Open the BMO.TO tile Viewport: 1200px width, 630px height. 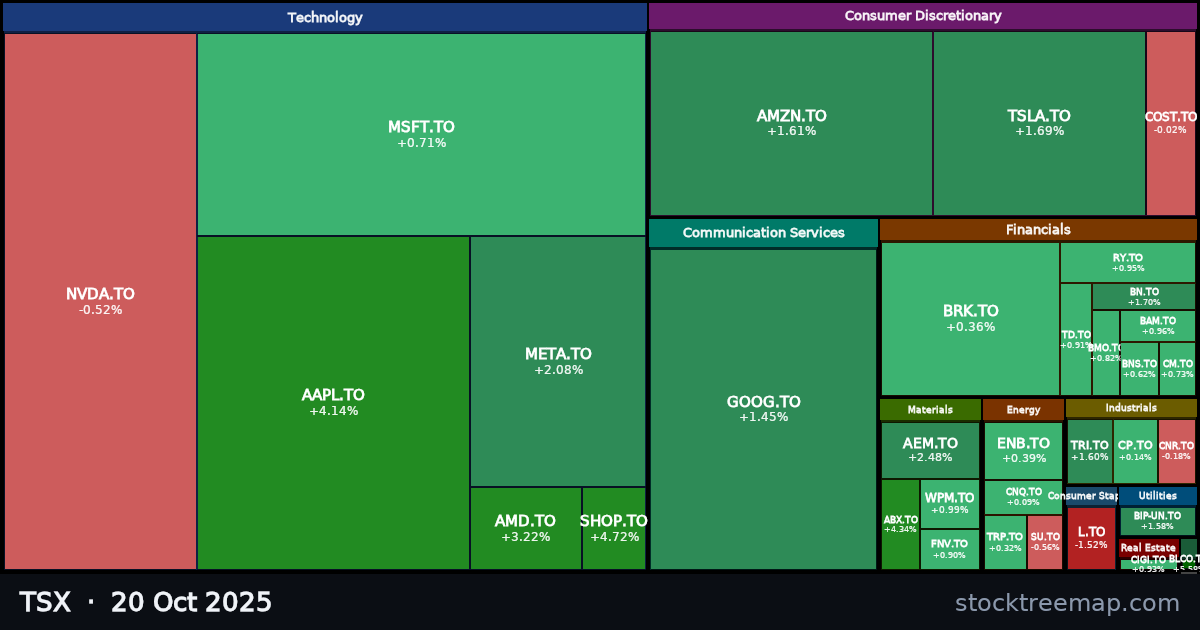[1106, 353]
